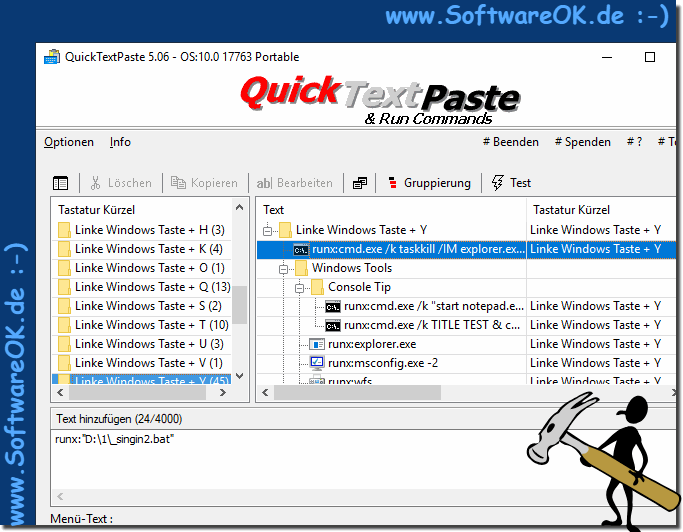Select the Console Tip folder entry
683x532 pixels.
pos(359,287)
